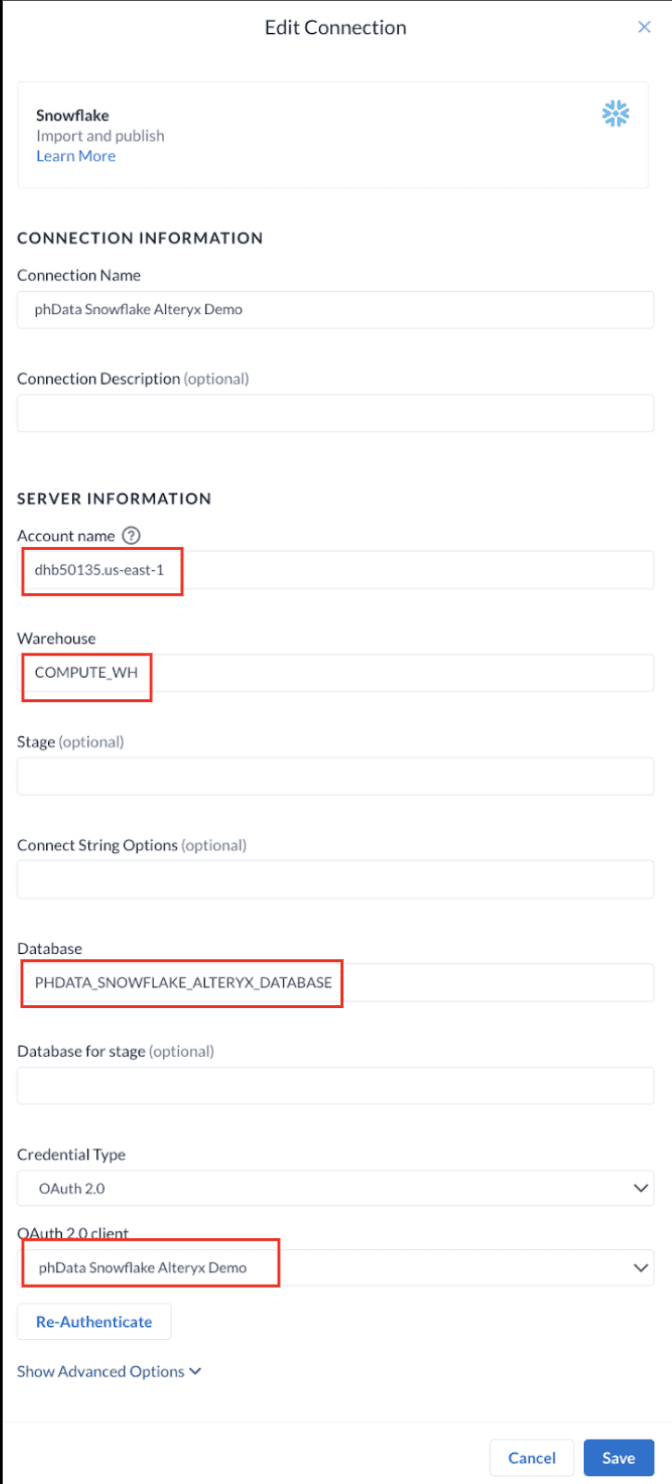
Task: Expand Show Advanced Options
Action: pos(109,1371)
